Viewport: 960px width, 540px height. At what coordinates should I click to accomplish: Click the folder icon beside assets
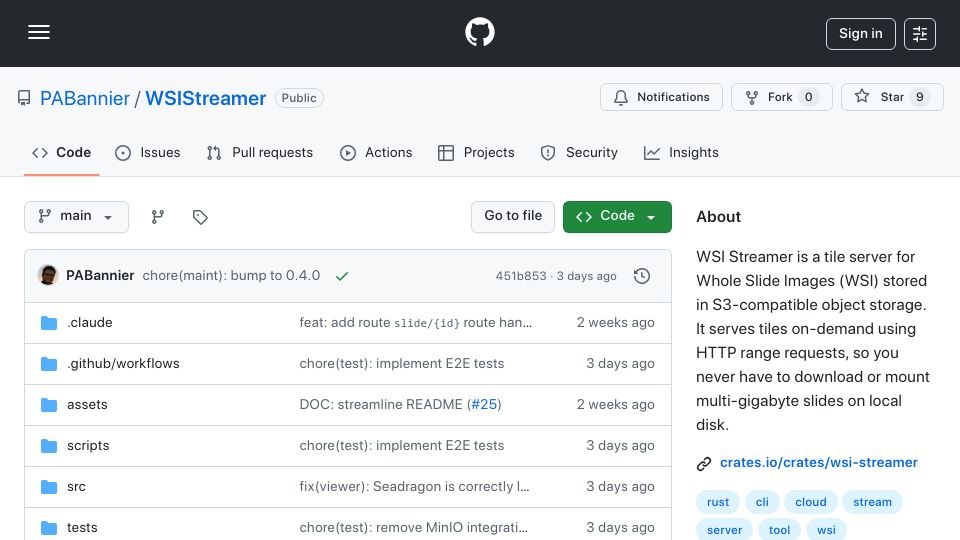coord(49,405)
